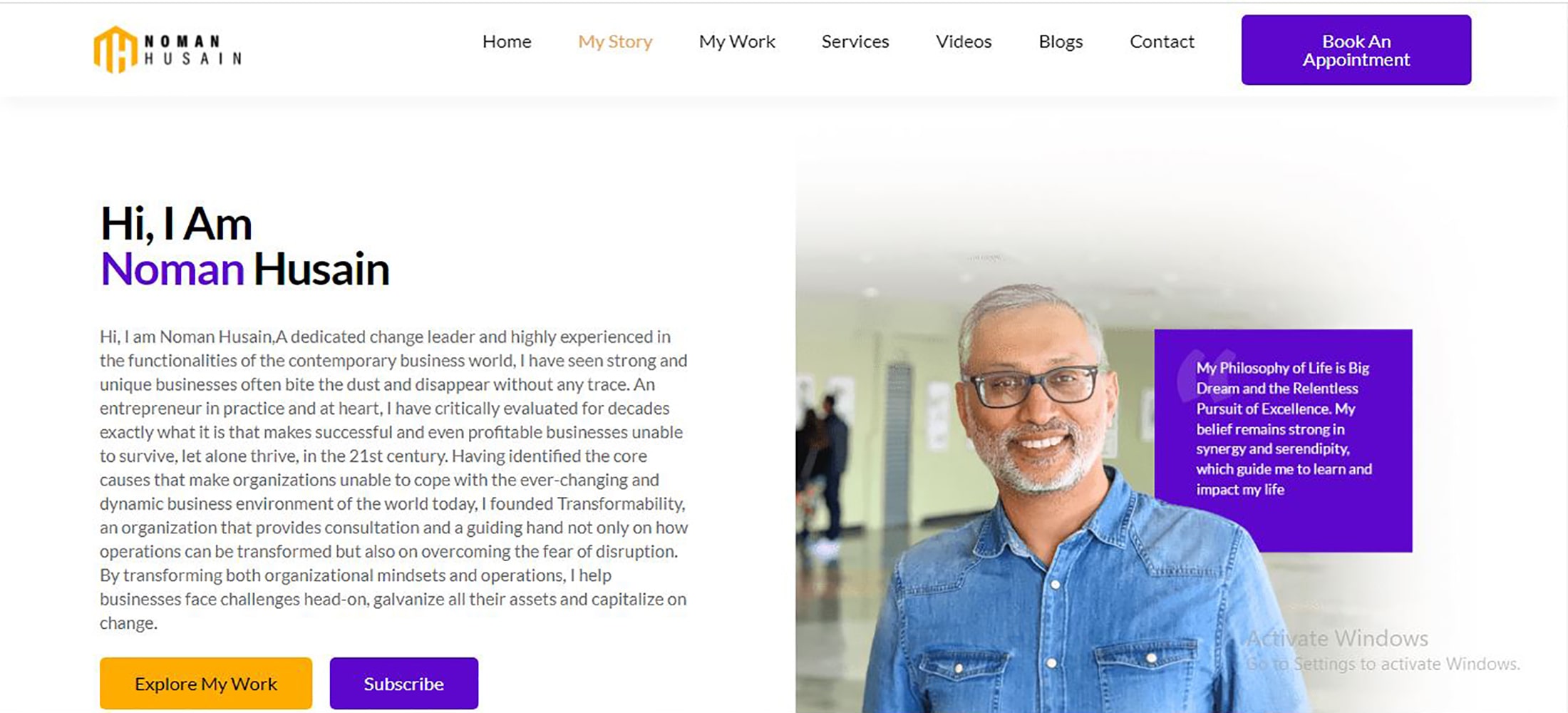1568x713 pixels.
Task: Click the introduction paragraph about Transformability
Action: (393, 479)
